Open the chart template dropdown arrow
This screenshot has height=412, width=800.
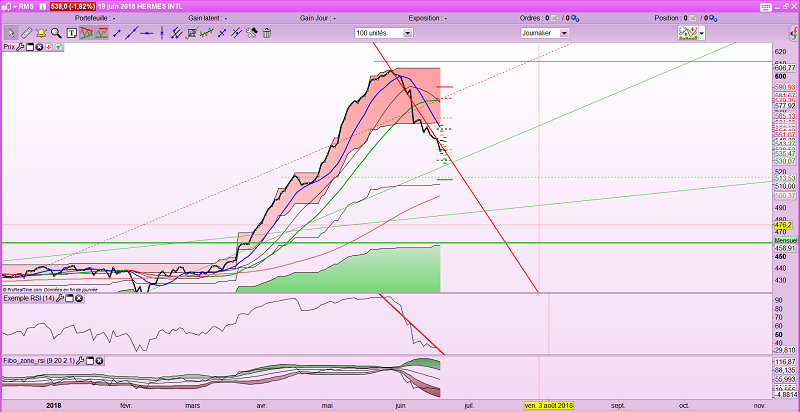tap(702, 33)
